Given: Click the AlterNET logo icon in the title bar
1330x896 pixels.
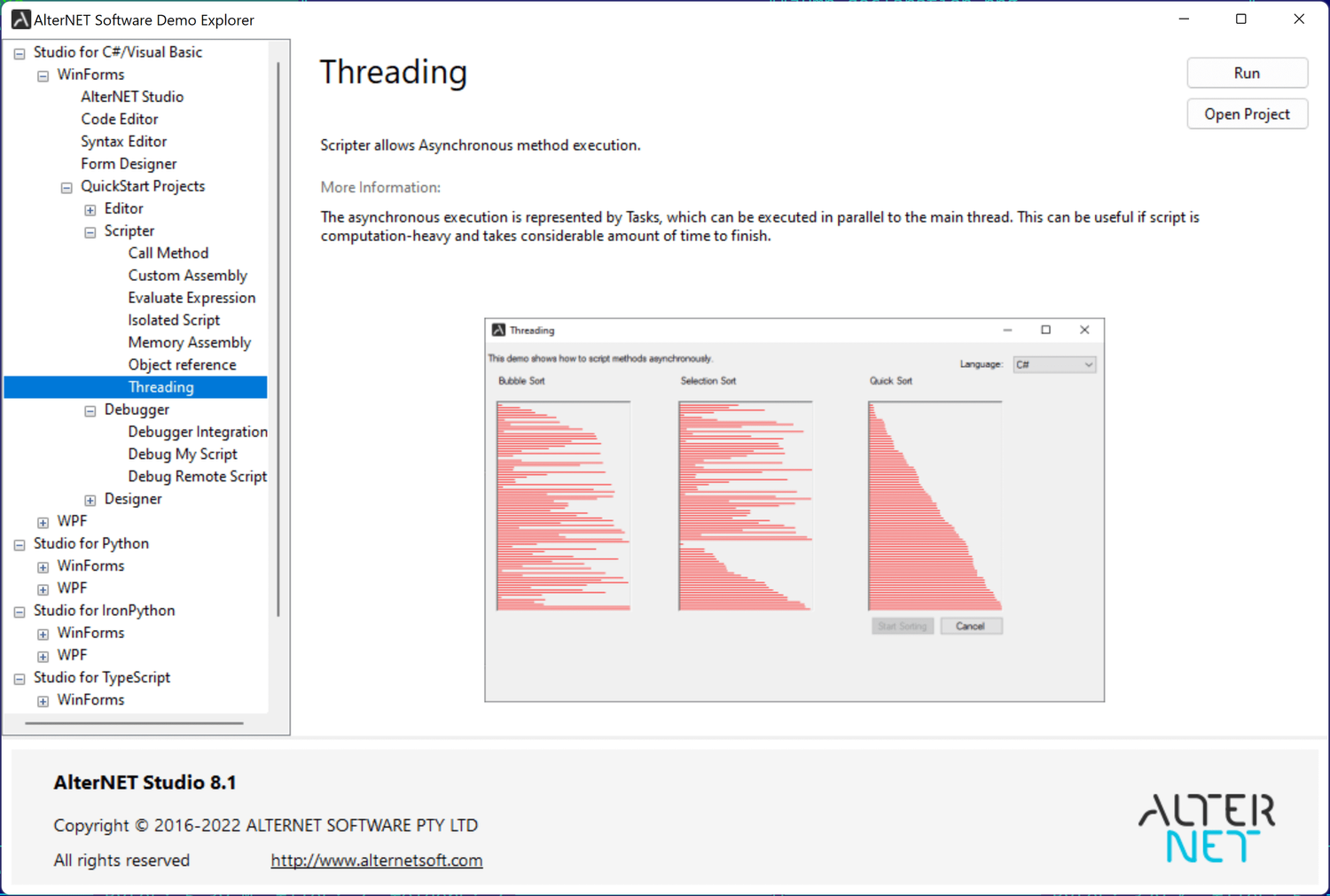Looking at the screenshot, I should click(20, 19).
